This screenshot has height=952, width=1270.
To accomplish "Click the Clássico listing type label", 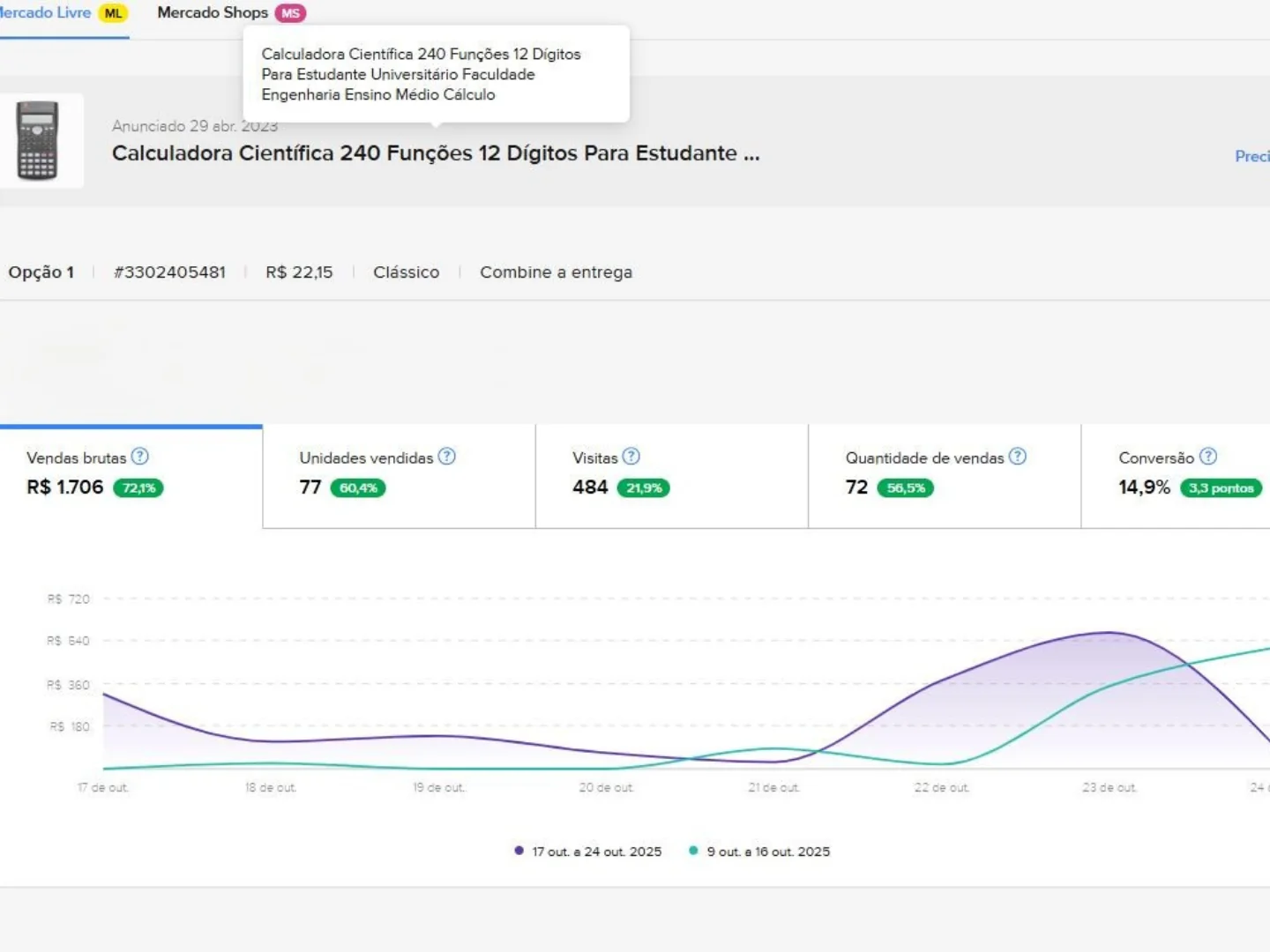I will pos(407,272).
